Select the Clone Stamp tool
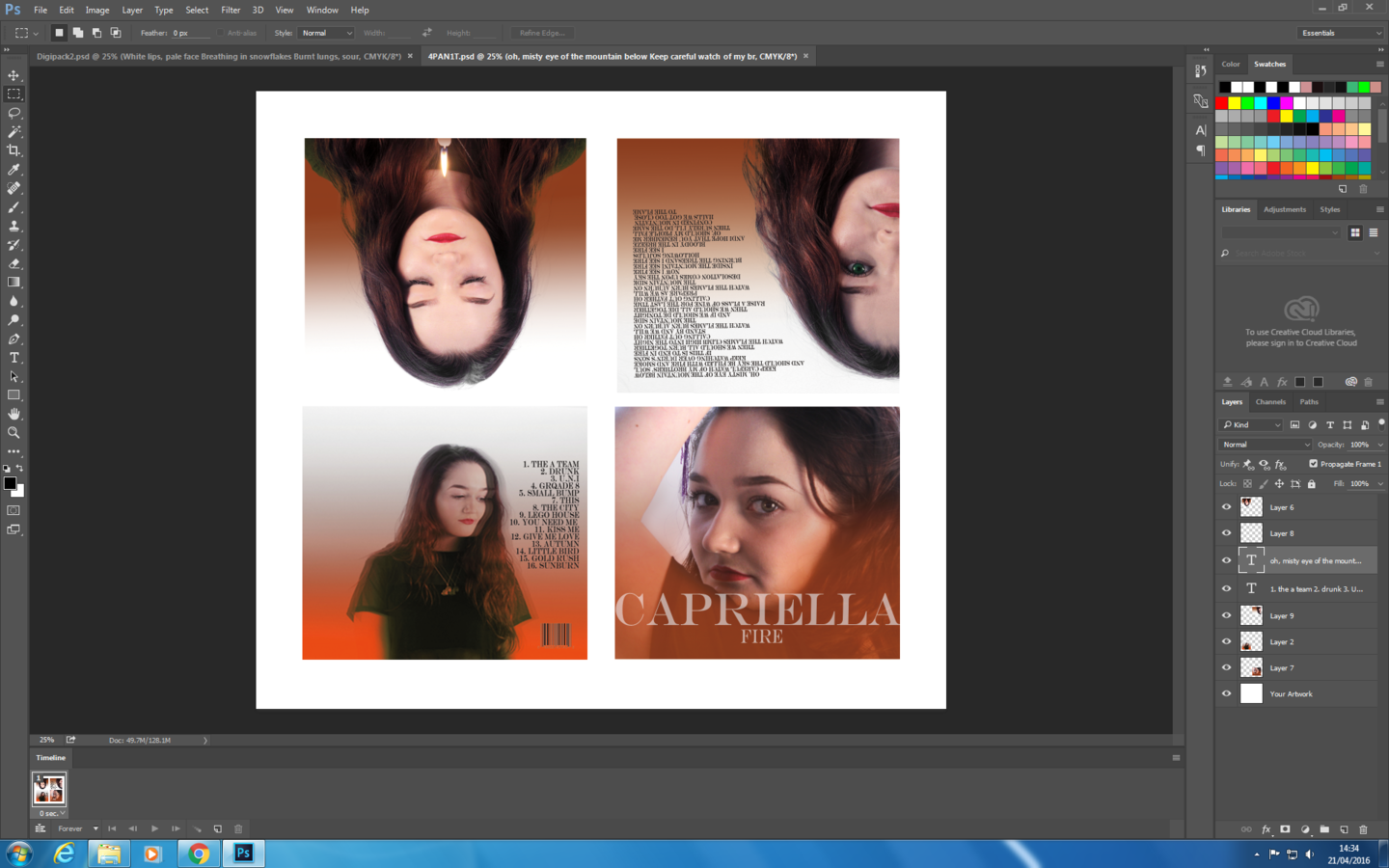The width and height of the screenshot is (1389, 868). [14, 226]
